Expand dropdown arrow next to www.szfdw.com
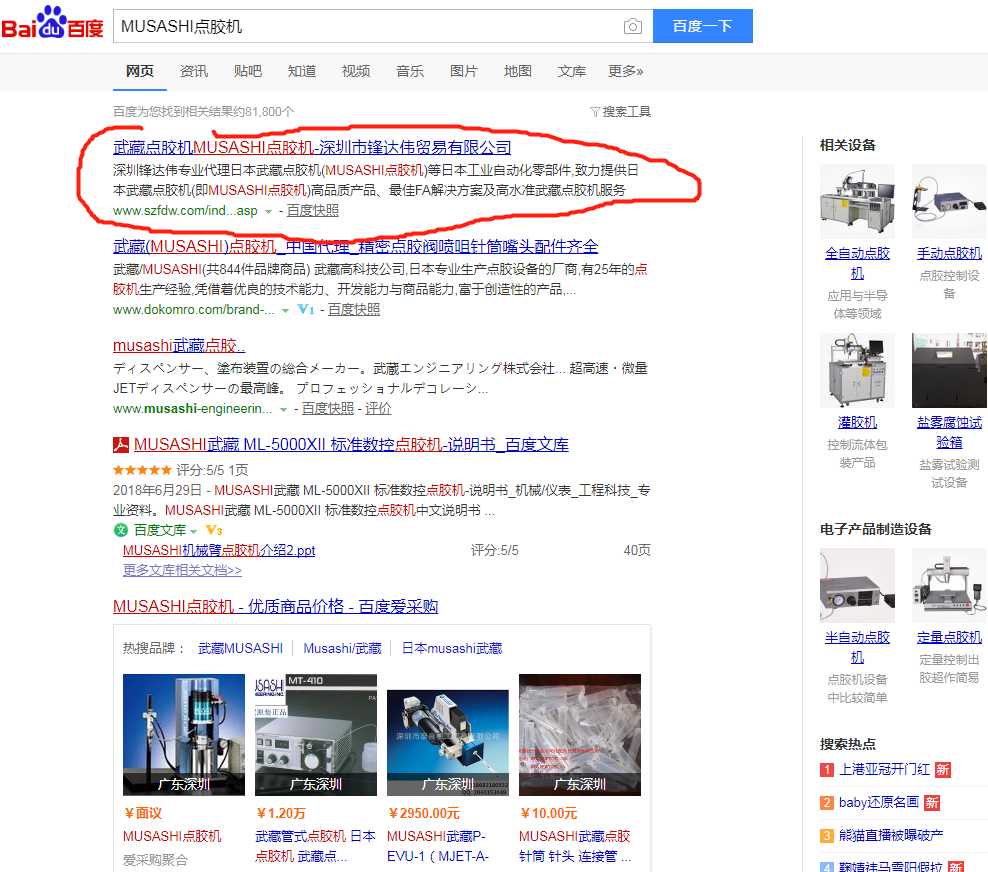The height and width of the screenshot is (872, 988). click(268, 211)
